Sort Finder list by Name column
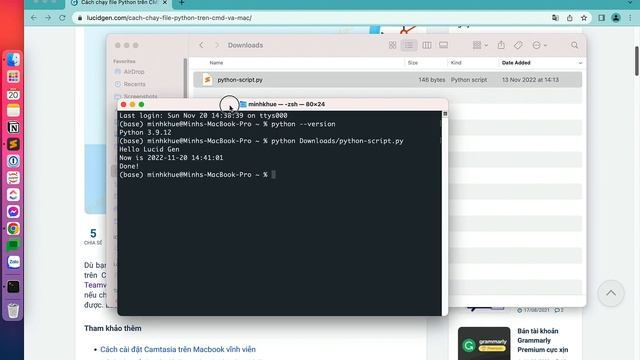640x360 pixels. 216,63
